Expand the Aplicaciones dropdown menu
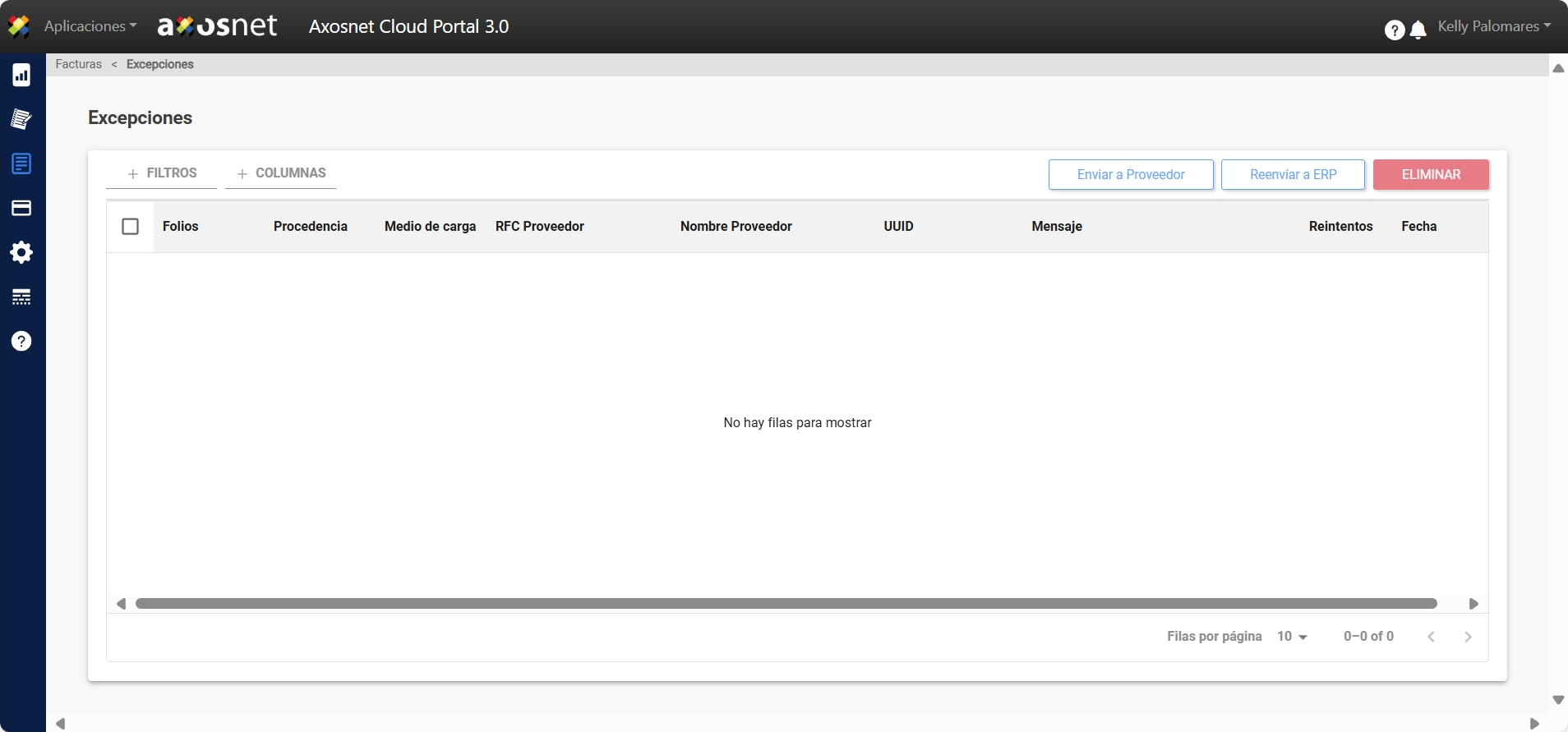The height and width of the screenshot is (732, 1568). 90,26
